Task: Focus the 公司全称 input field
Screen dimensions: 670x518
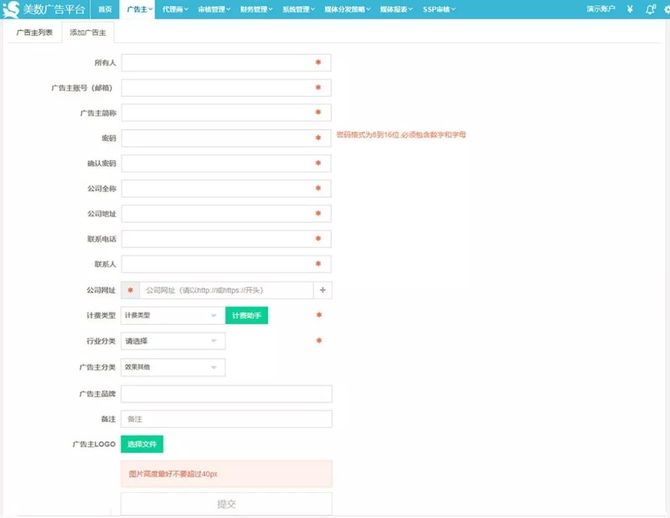Action: 226,188
